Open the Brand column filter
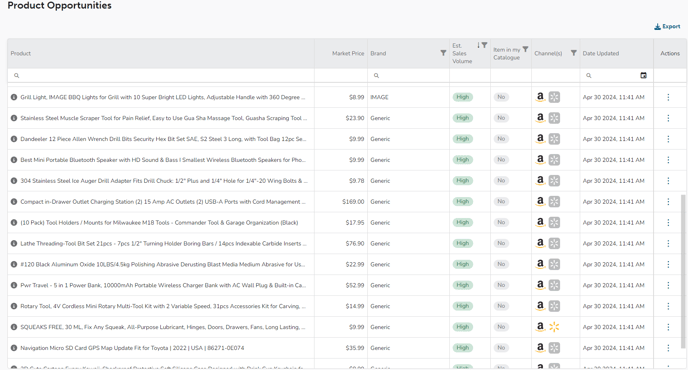This screenshot has width=688, height=370. click(x=443, y=53)
